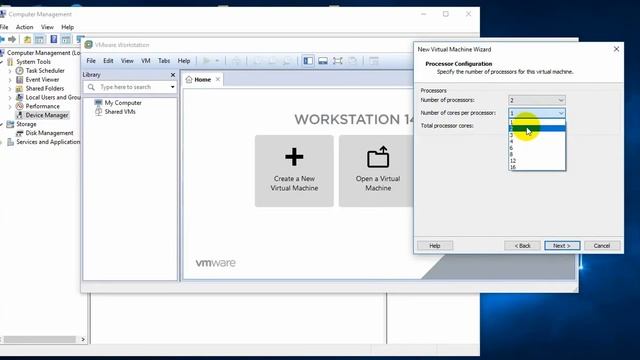Click the VMware Workstation title bar icon
This screenshot has width=640, height=360.
point(88,45)
